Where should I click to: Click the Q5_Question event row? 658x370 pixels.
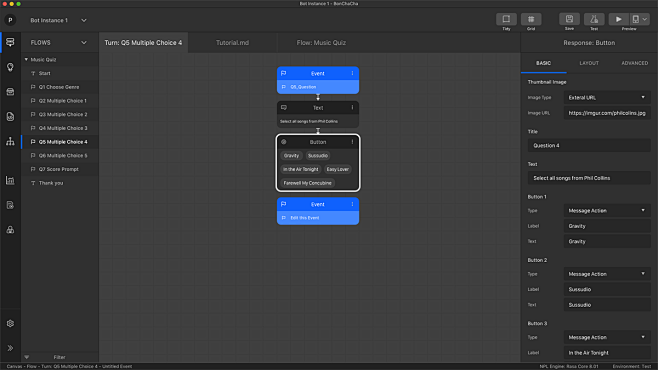318,87
